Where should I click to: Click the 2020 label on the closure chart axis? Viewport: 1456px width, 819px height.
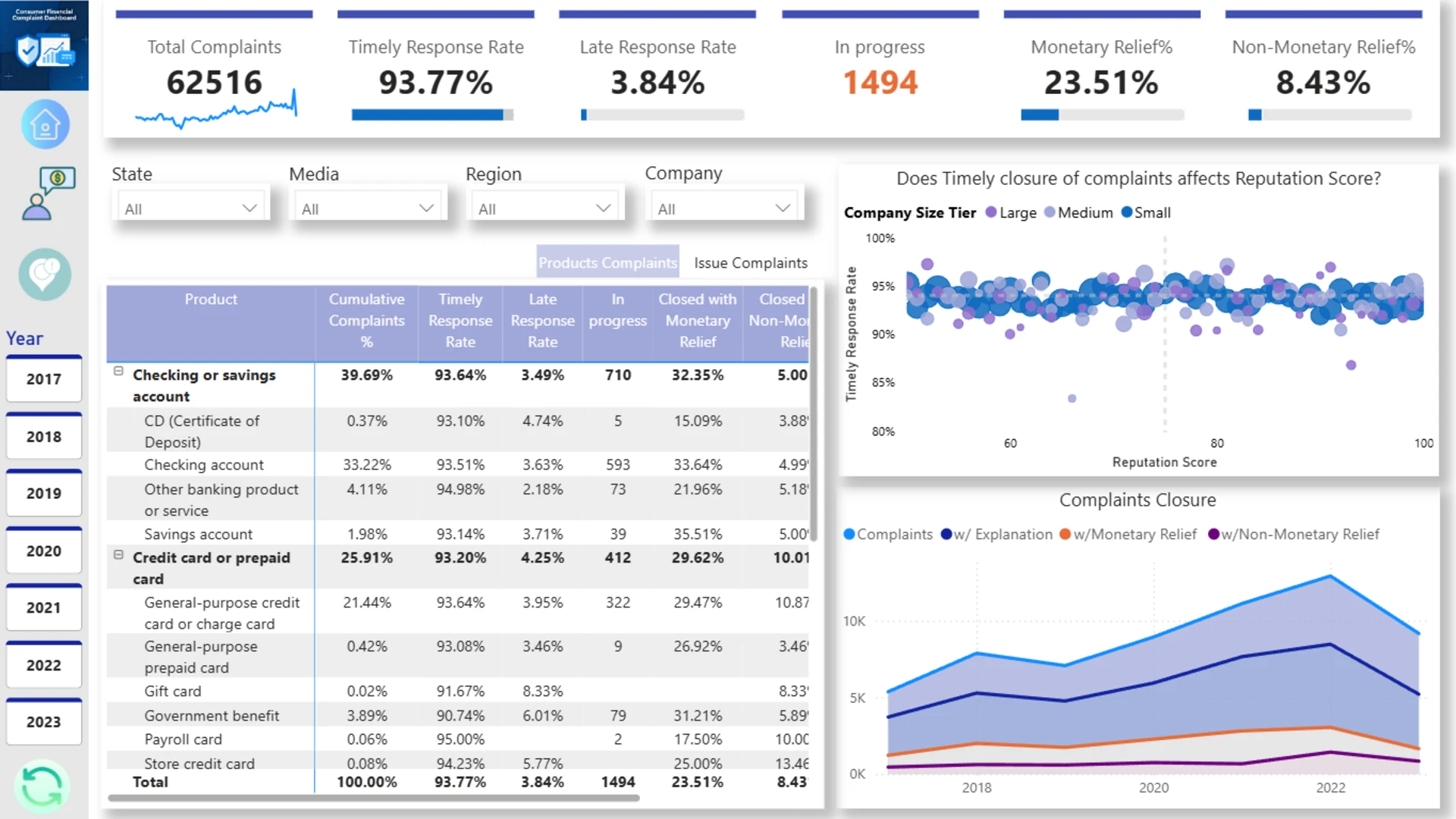[x=1153, y=788]
